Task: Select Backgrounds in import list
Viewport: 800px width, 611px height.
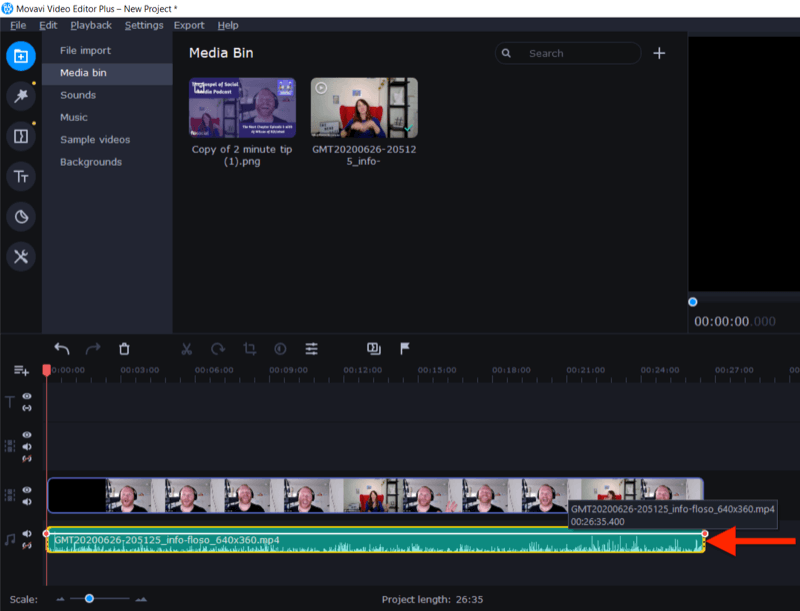Action: 91,162
